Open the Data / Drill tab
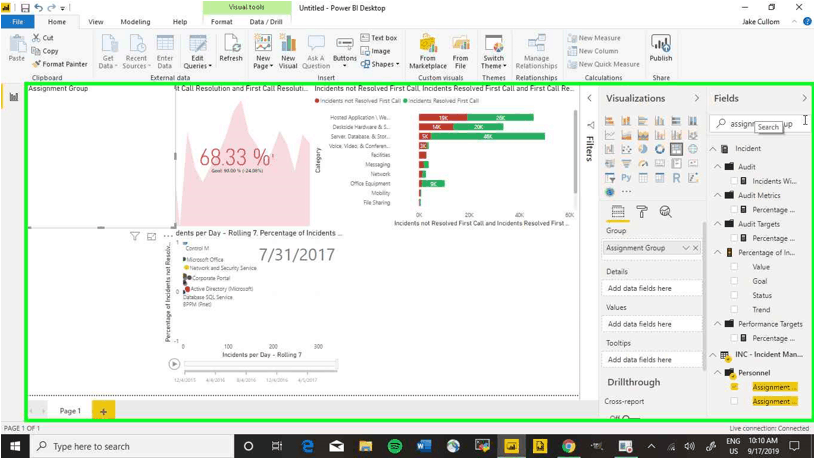The height and width of the screenshot is (459, 816). [266, 22]
